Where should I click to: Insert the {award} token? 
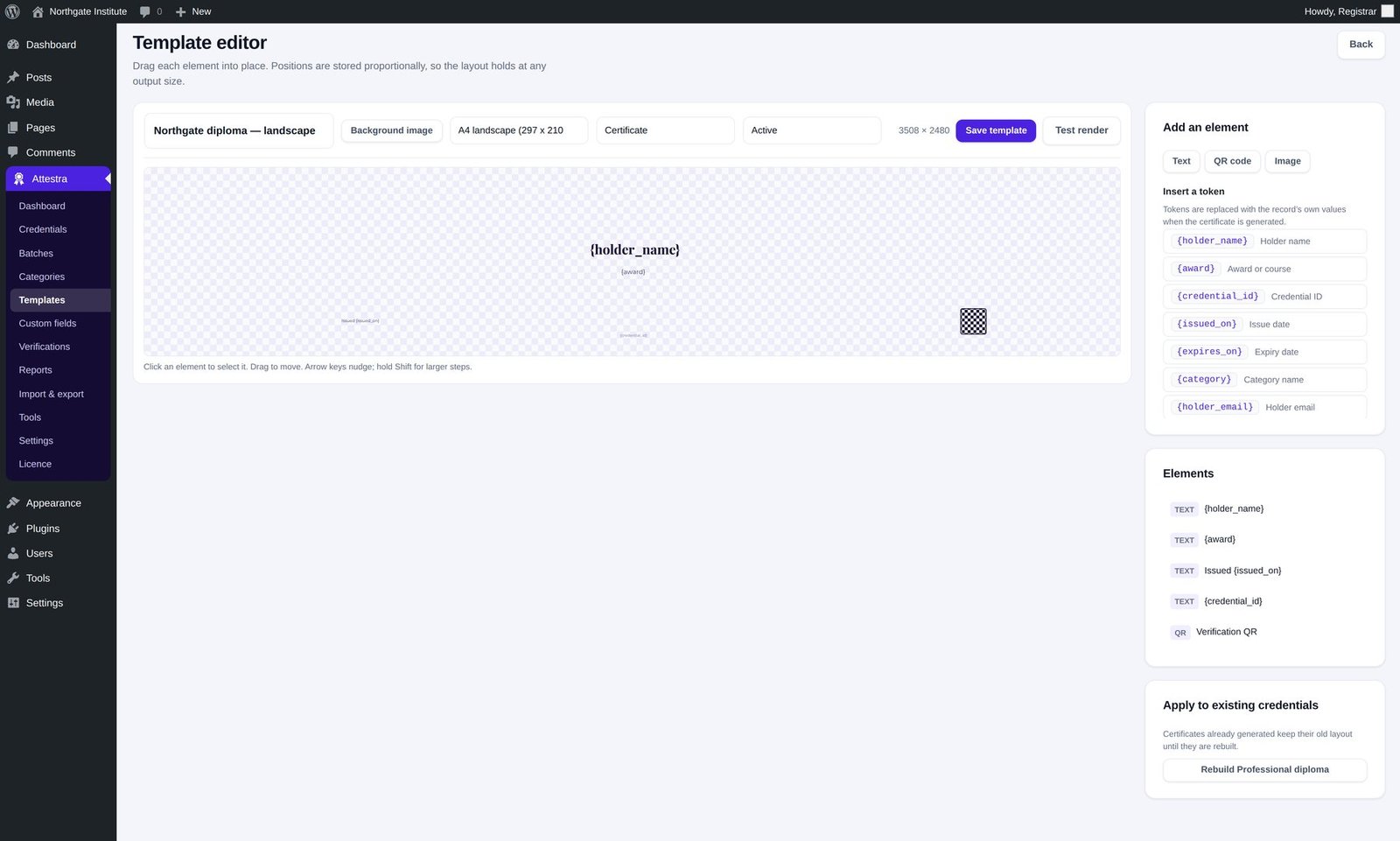pos(1264,269)
